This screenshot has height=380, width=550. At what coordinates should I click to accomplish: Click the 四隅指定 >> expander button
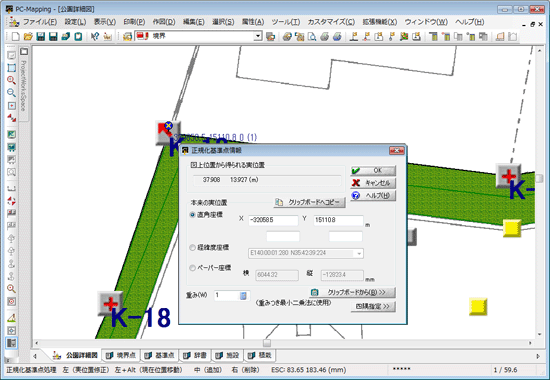(x=373, y=306)
